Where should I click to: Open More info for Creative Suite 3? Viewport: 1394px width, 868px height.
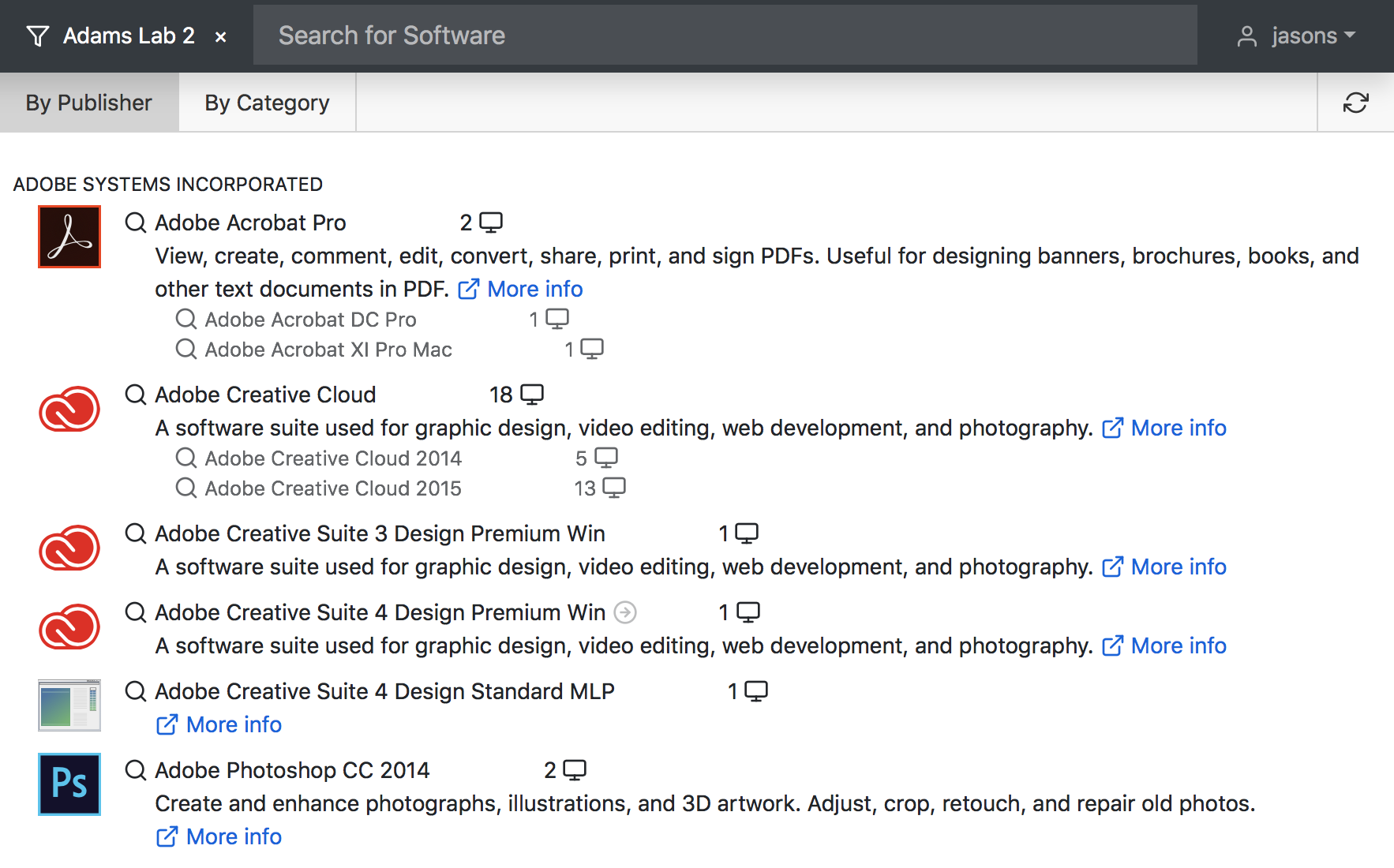coord(1164,567)
